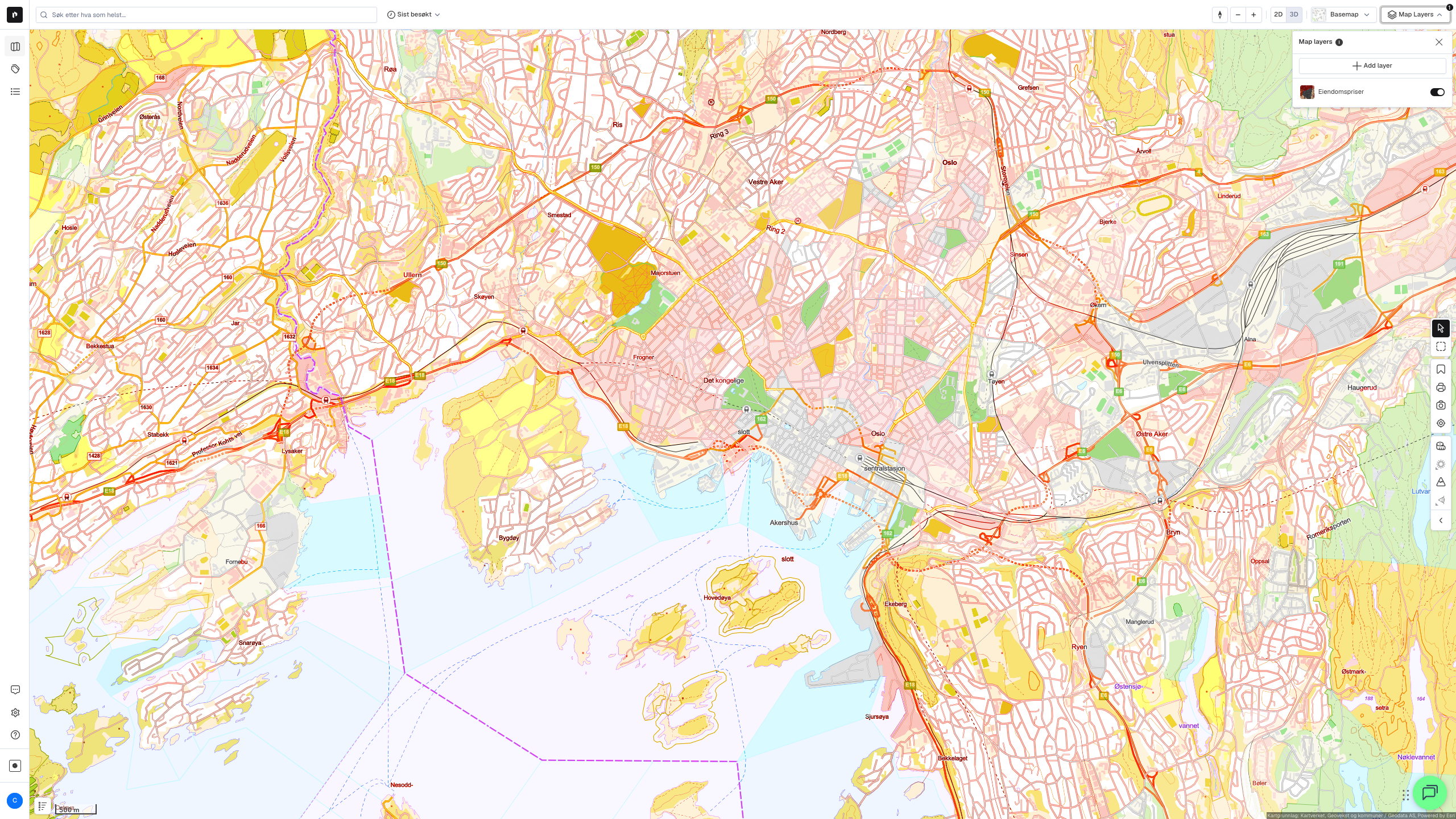
Task: Open the list view sidebar icon
Action: (15, 92)
